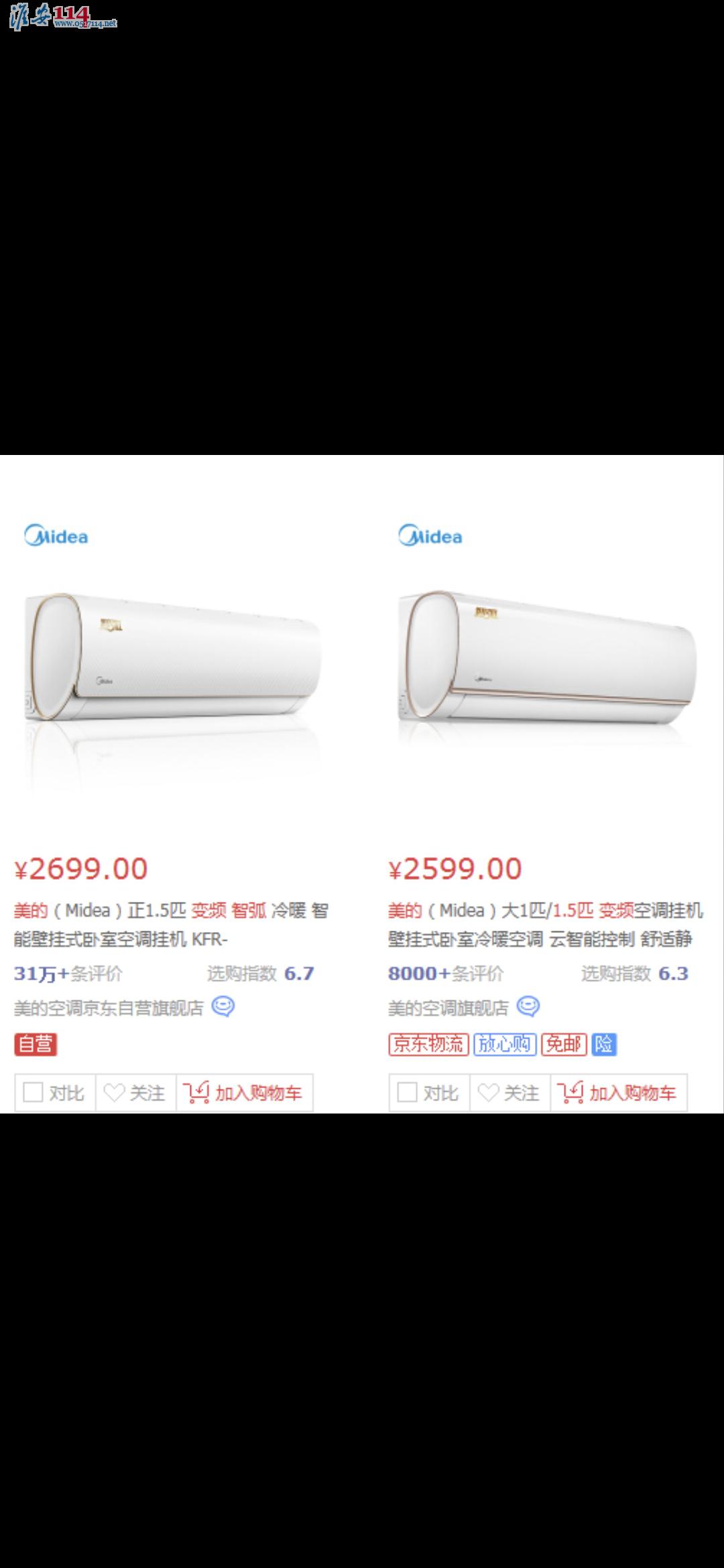The height and width of the screenshot is (1568, 724).
Task: Tick the 对比 checkbox for the ¥2699 air conditioner
Action: click(33, 1092)
